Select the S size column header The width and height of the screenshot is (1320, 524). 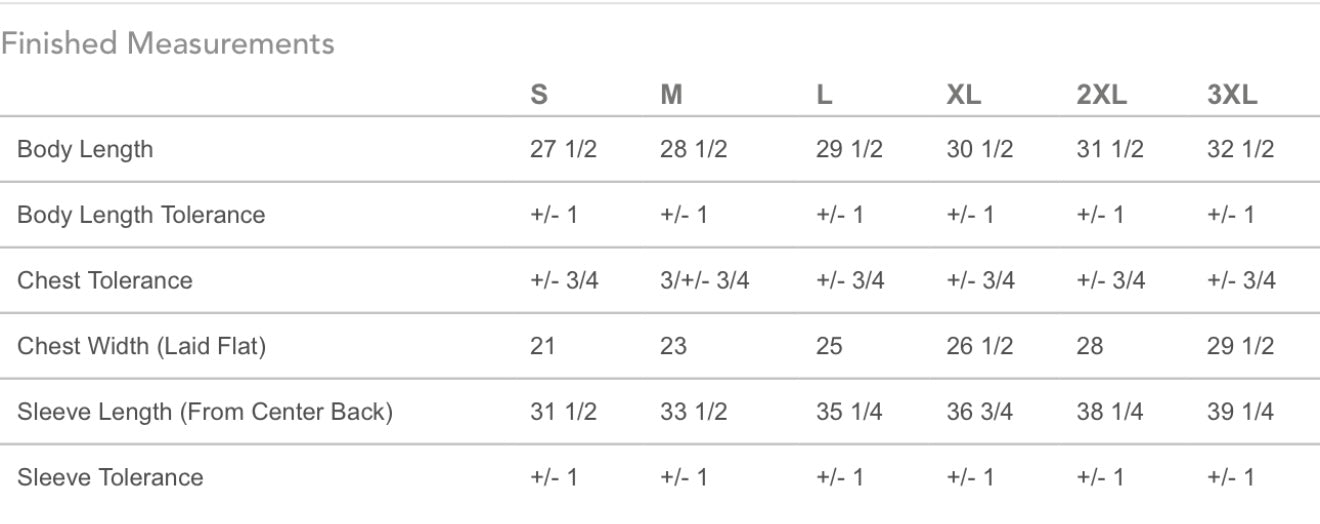(x=539, y=95)
